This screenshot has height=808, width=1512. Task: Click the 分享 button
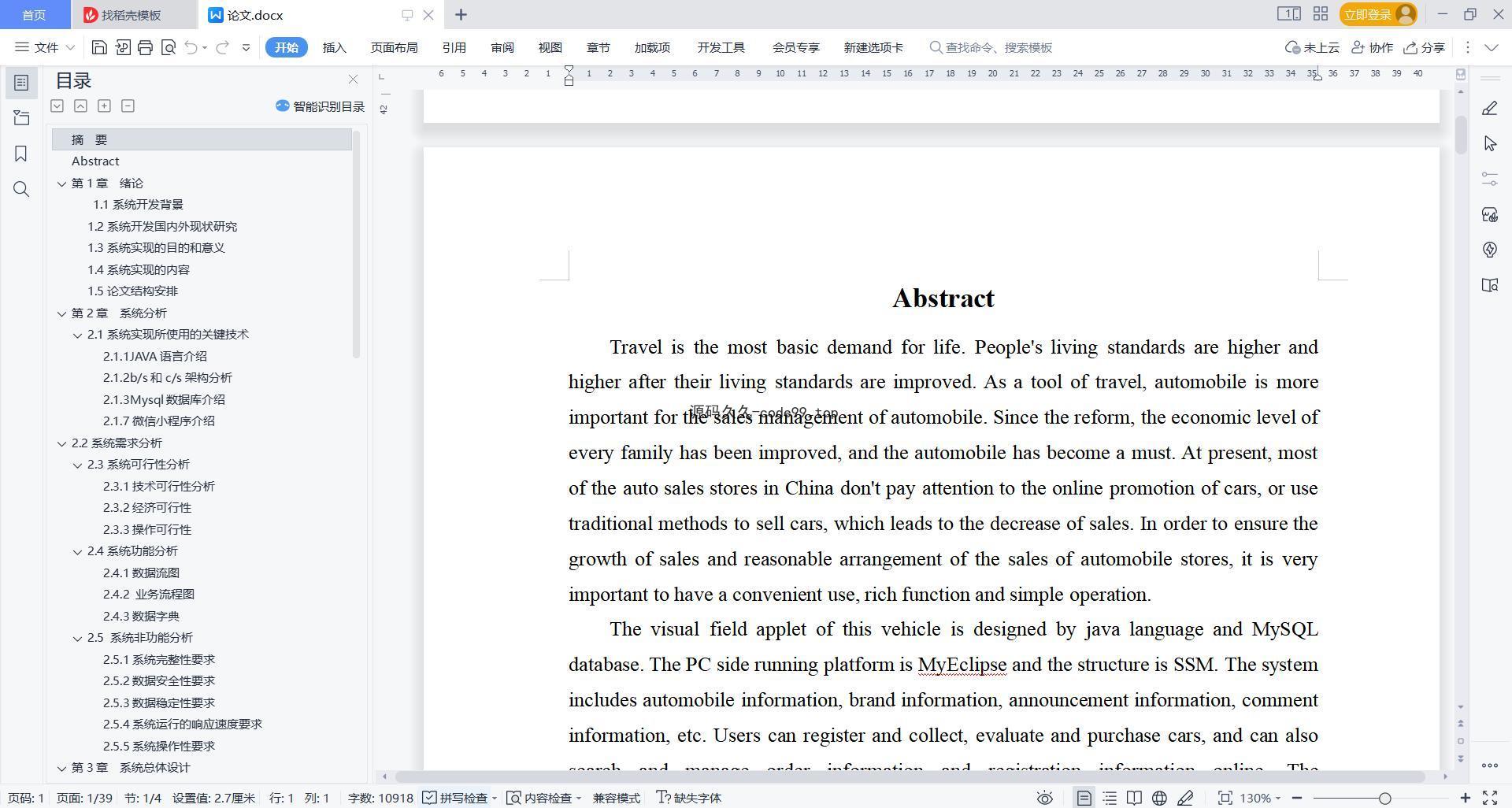(1424, 47)
